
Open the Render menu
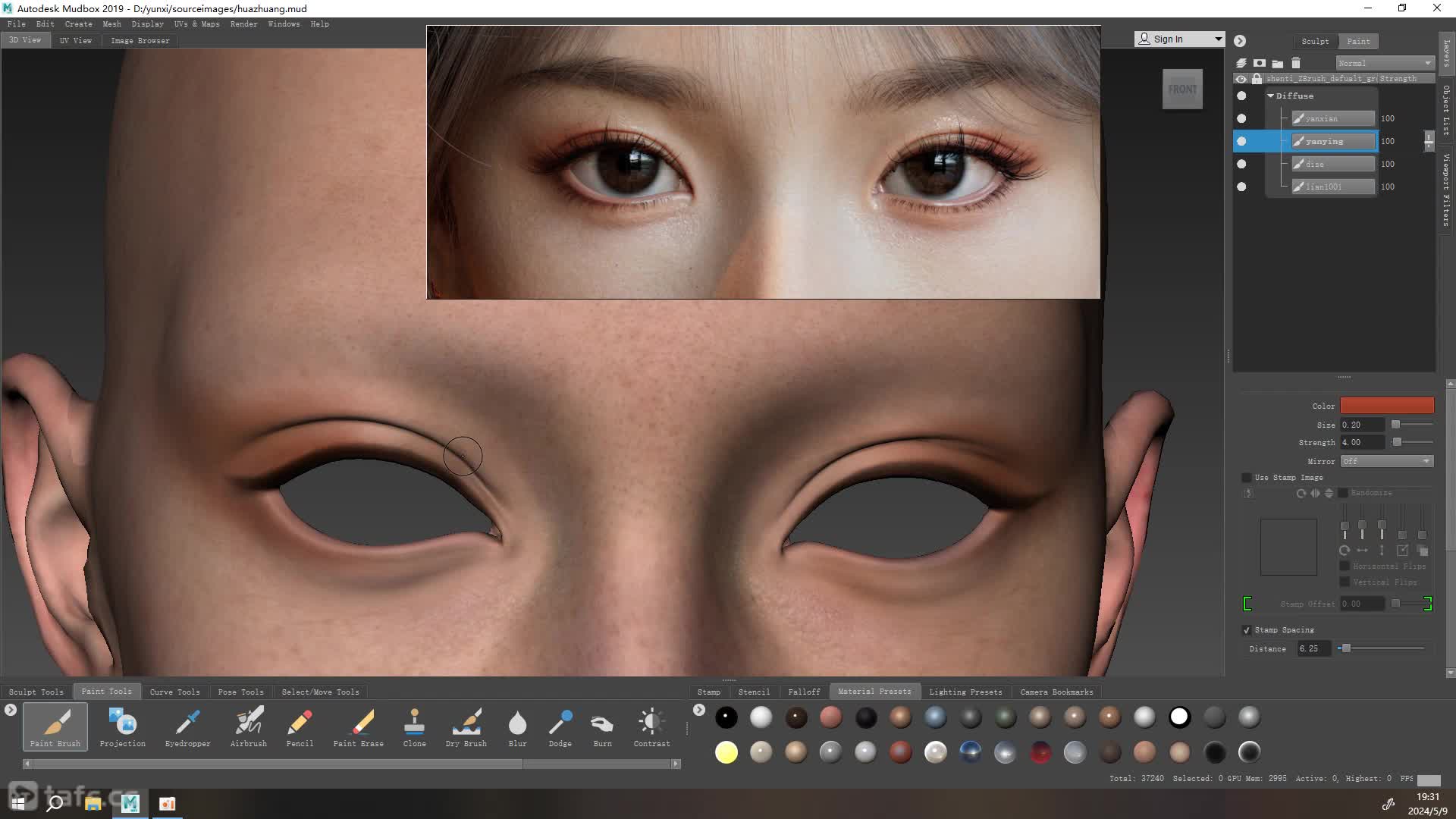coord(243,24)
